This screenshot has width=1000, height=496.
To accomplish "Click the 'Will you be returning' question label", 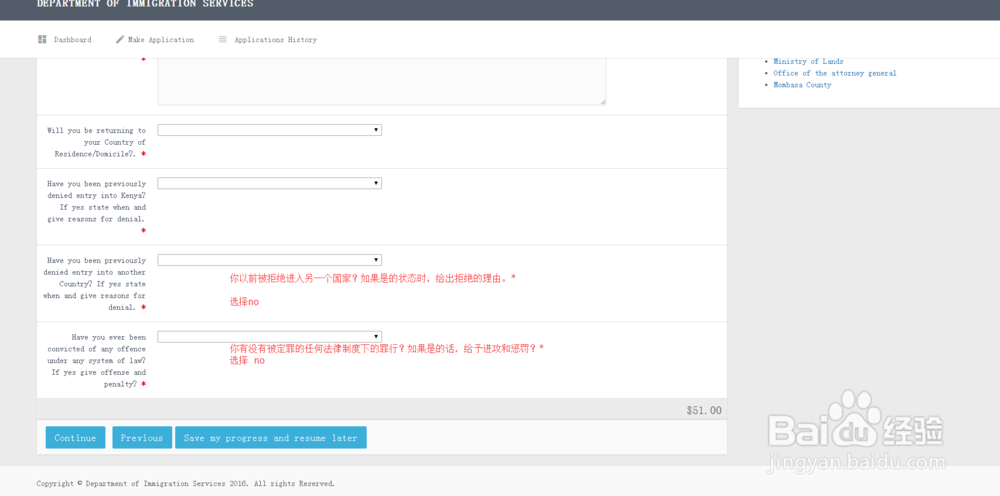I will pos(96,142).
